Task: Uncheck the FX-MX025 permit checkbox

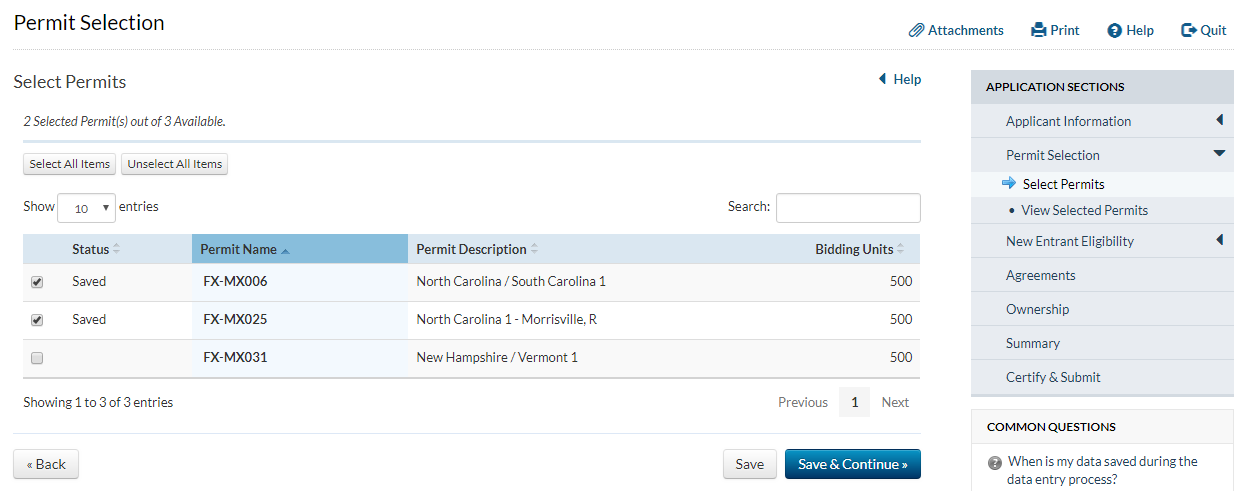Action: point(37,321)
